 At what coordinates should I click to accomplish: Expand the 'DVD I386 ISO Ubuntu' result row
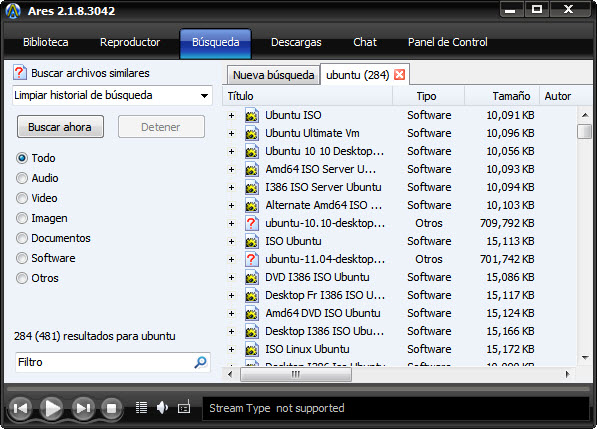tap(231, 277)
